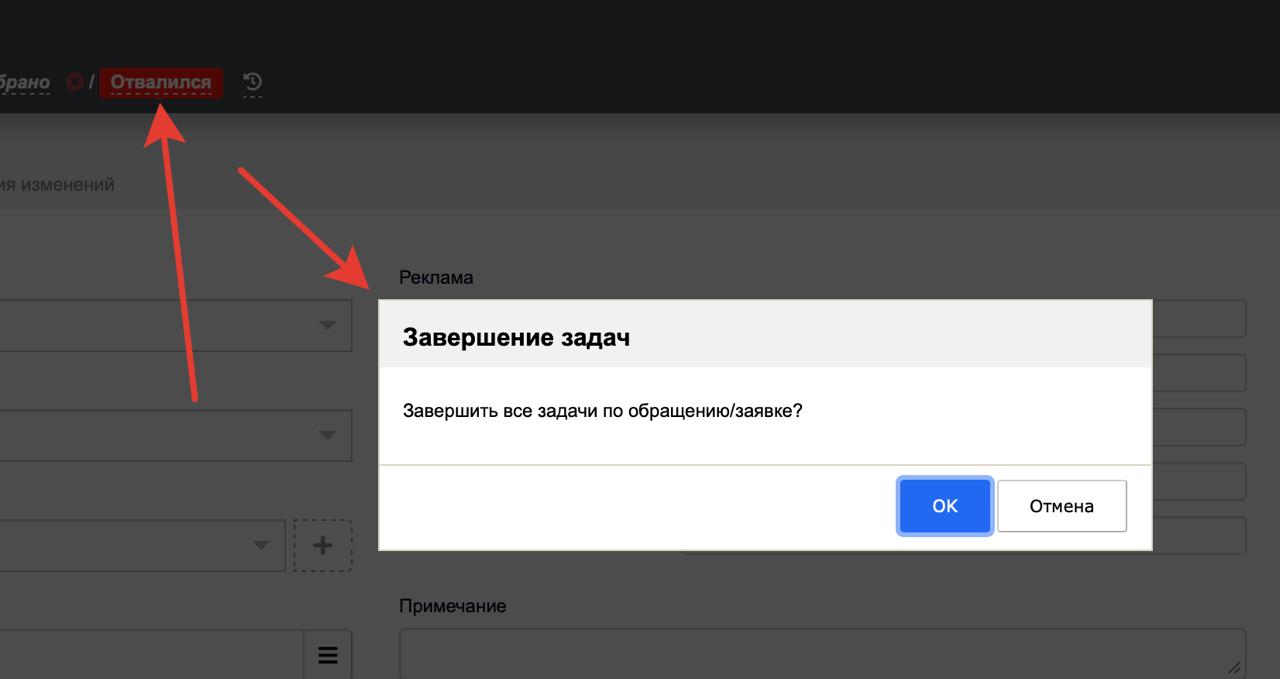The height and width of the screenshot is (679, 1280).
Task: Click the red Отвалился status label
Action: [x=161, y=82]
